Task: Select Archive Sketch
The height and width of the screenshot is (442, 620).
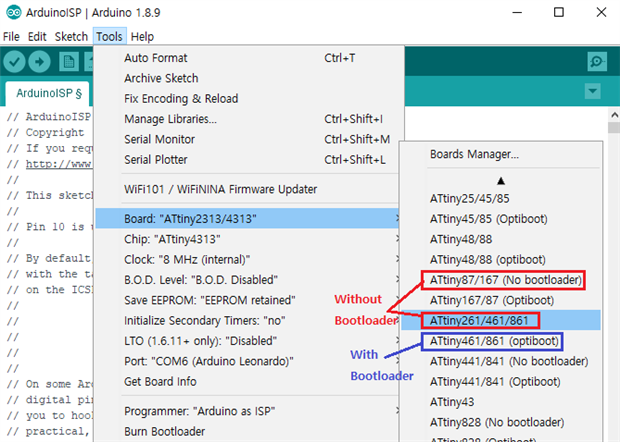Action: (x=247, y=78)
